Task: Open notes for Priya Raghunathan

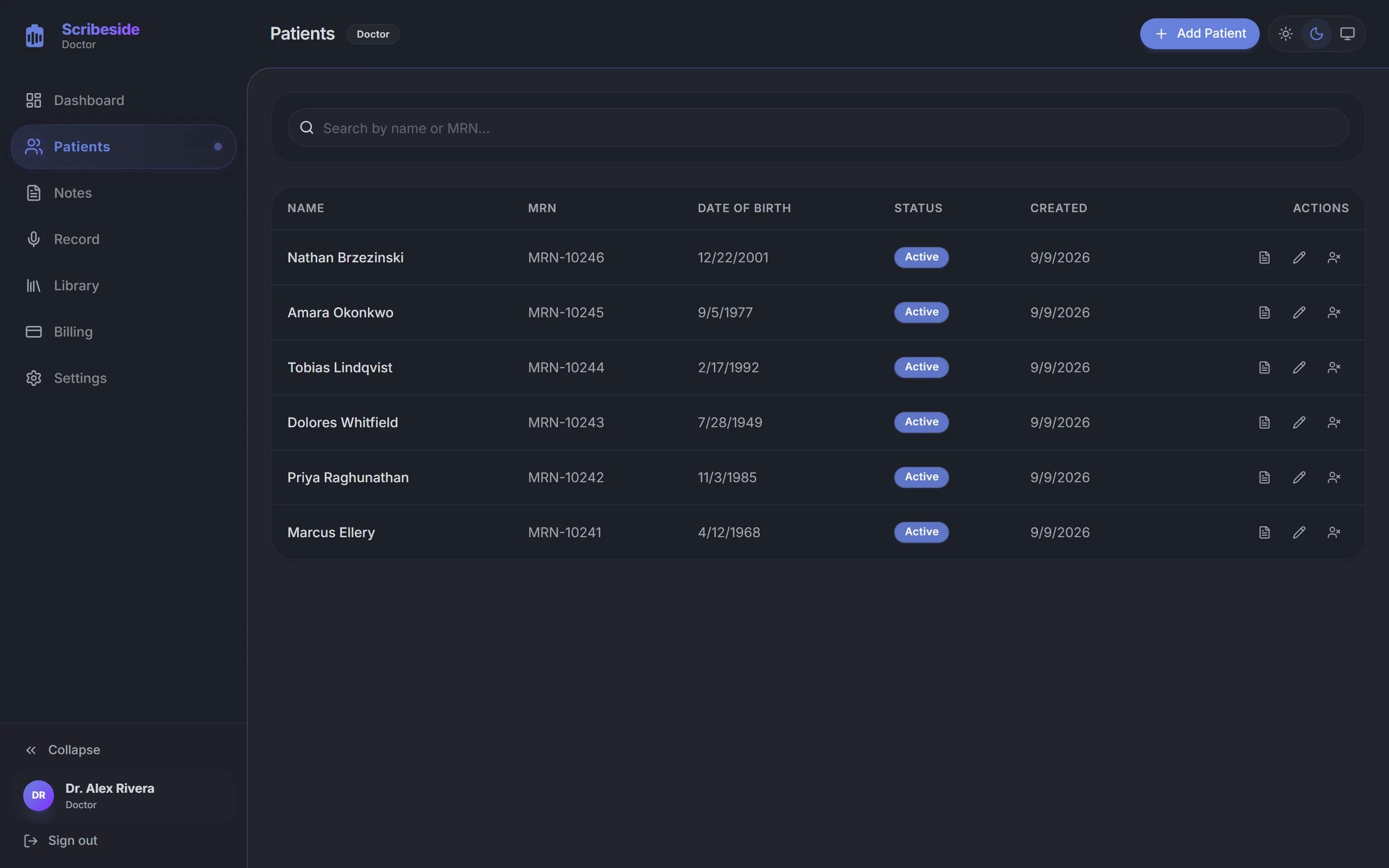Action: tap(1265, 477)
